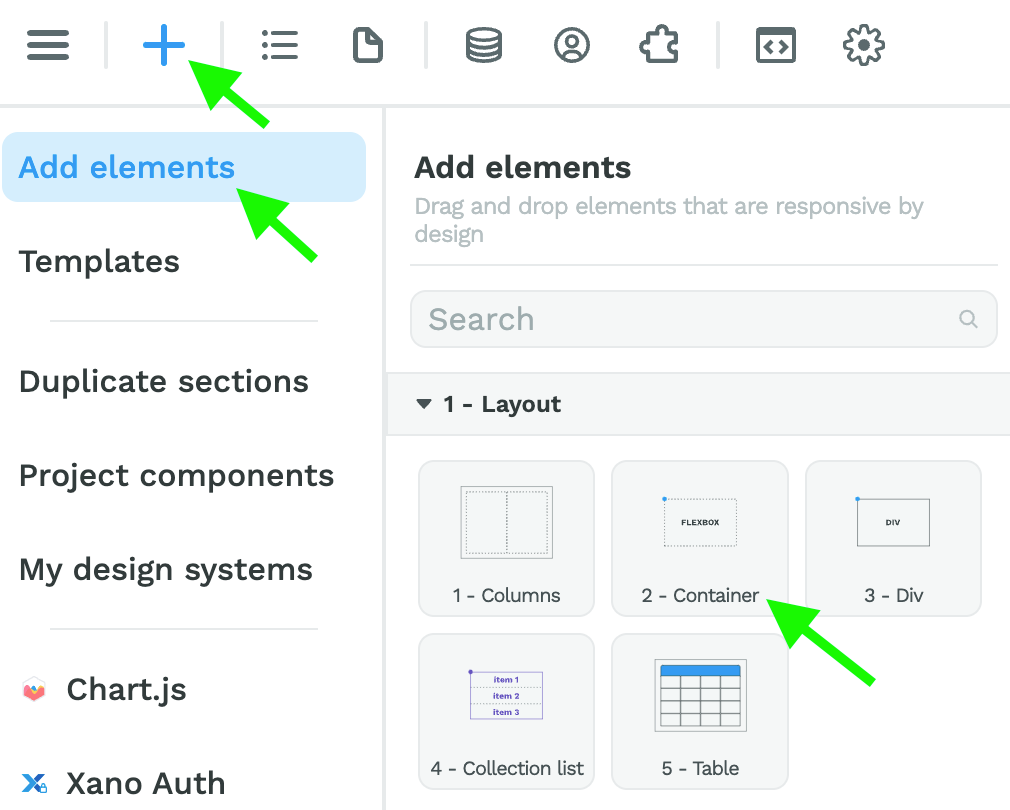Click the blue plus add icon
This screenshot has width=1010, height=810.
coord(164,45)
